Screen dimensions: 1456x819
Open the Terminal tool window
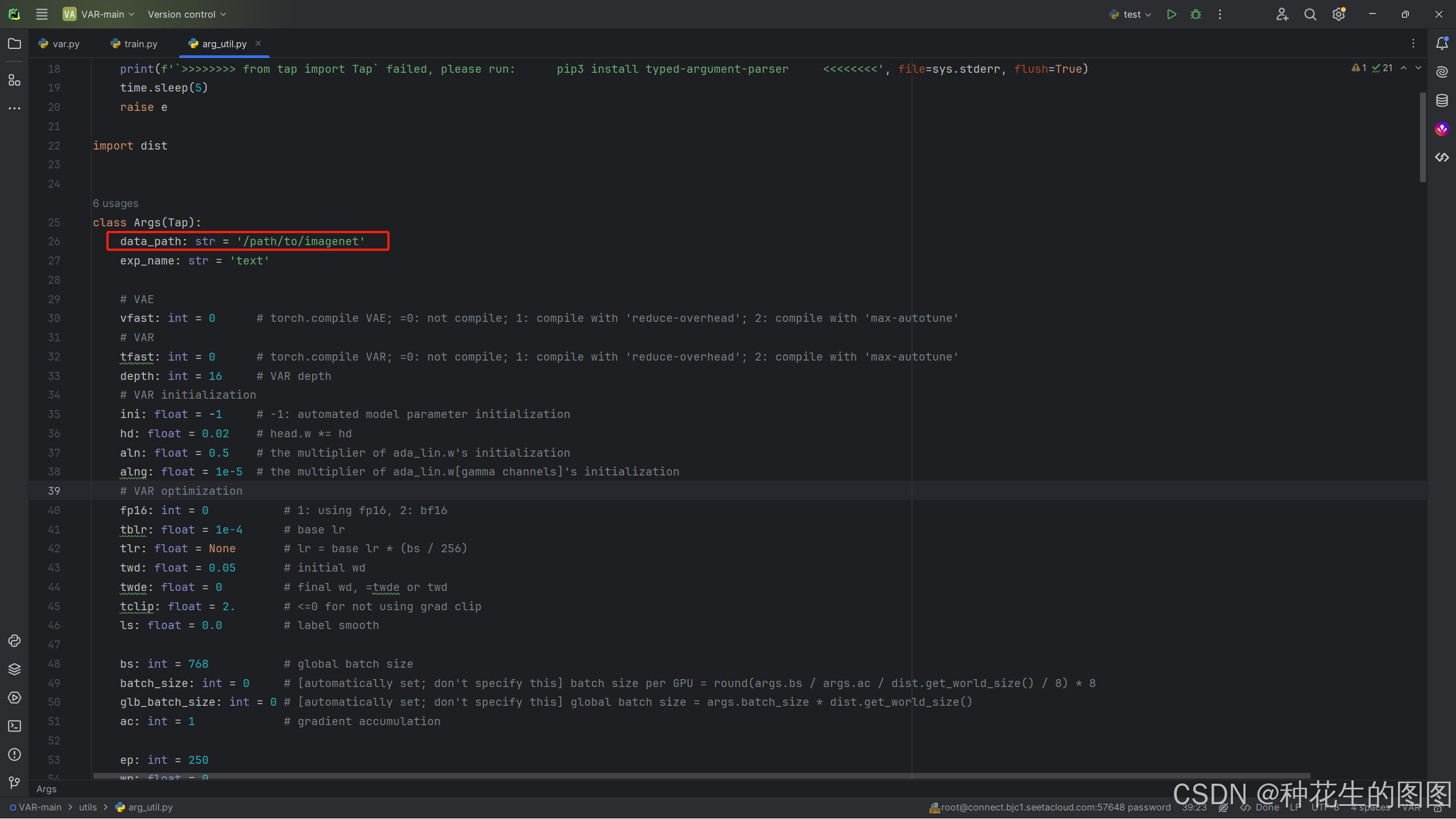click(x=14, y=726)
